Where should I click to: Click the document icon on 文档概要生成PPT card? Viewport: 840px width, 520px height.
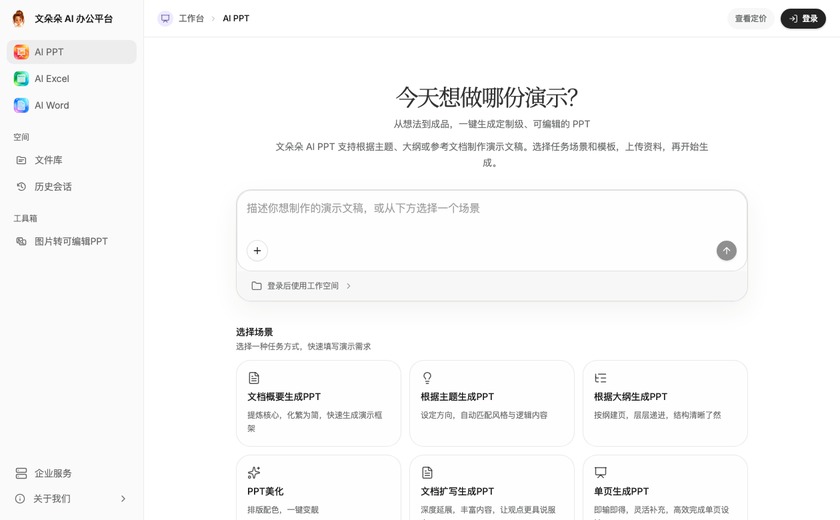click(254, 378)
